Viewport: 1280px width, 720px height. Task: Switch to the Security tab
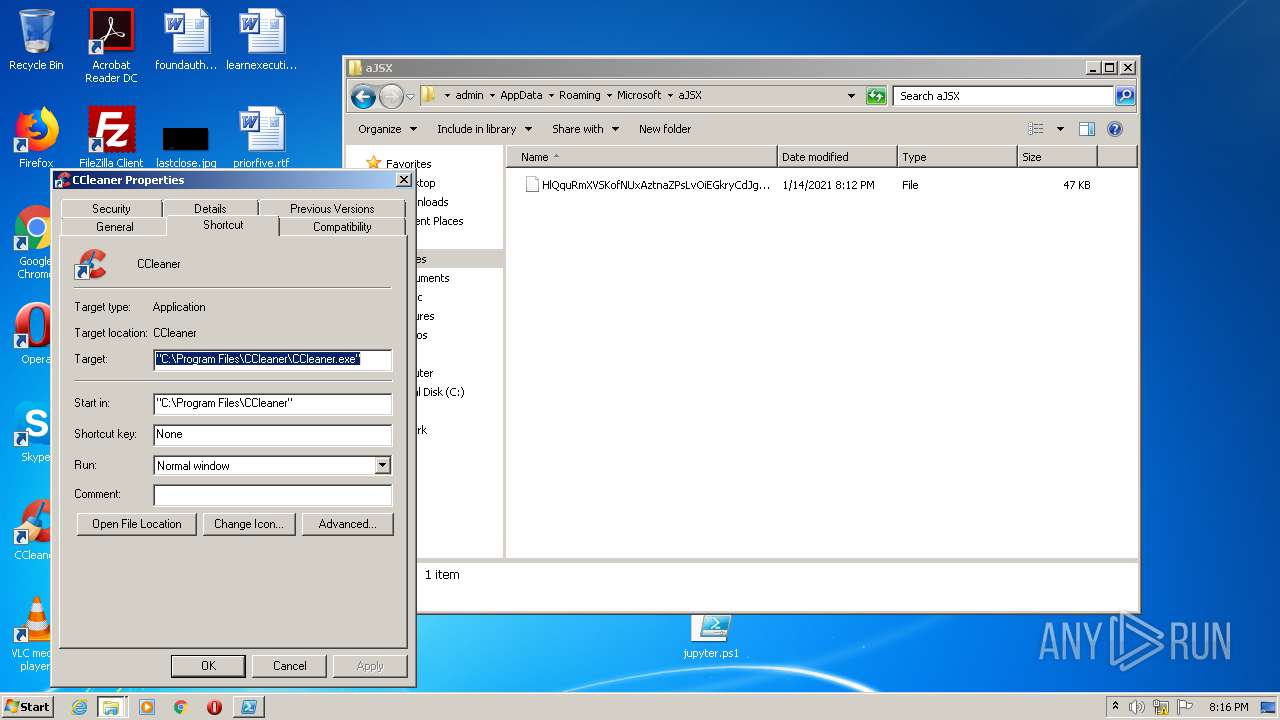pos(111,208)
